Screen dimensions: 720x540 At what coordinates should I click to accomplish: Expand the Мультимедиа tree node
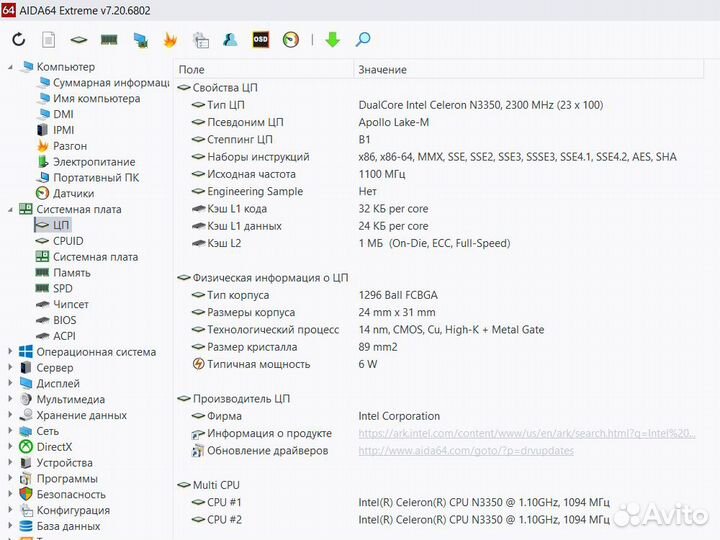pyautogui.click(x=10, y=399)
